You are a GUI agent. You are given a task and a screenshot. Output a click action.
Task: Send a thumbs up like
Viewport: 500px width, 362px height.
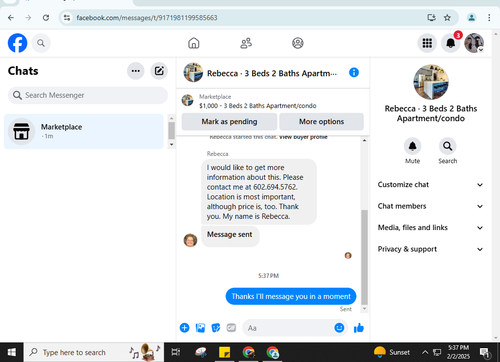pyautogui.click(x=359, y=328)
